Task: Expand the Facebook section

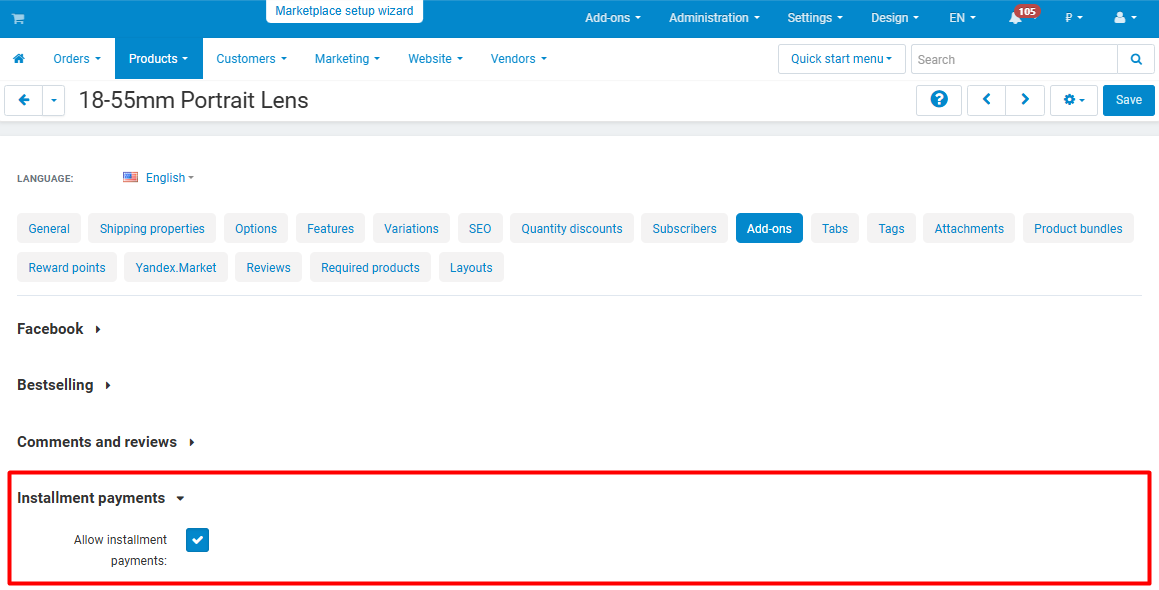Action: coord(59,328)
